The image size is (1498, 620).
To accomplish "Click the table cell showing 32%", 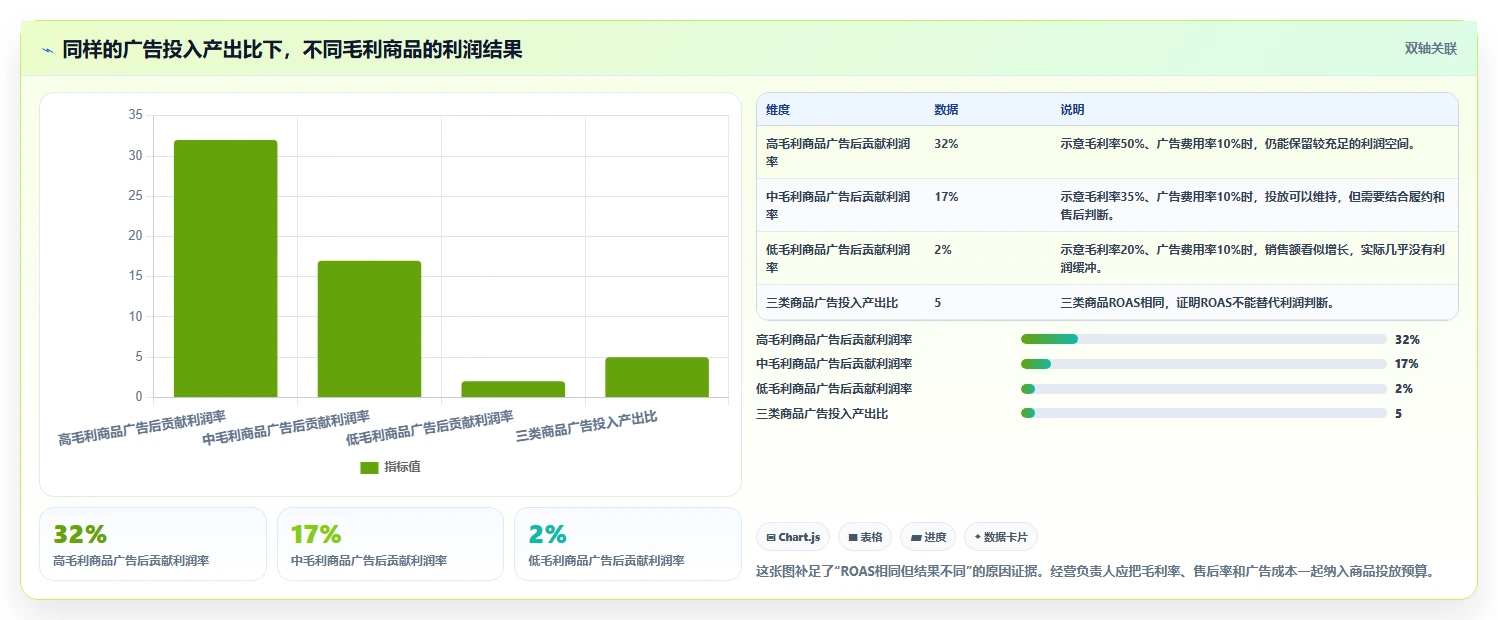I will [x=946, y=144].
